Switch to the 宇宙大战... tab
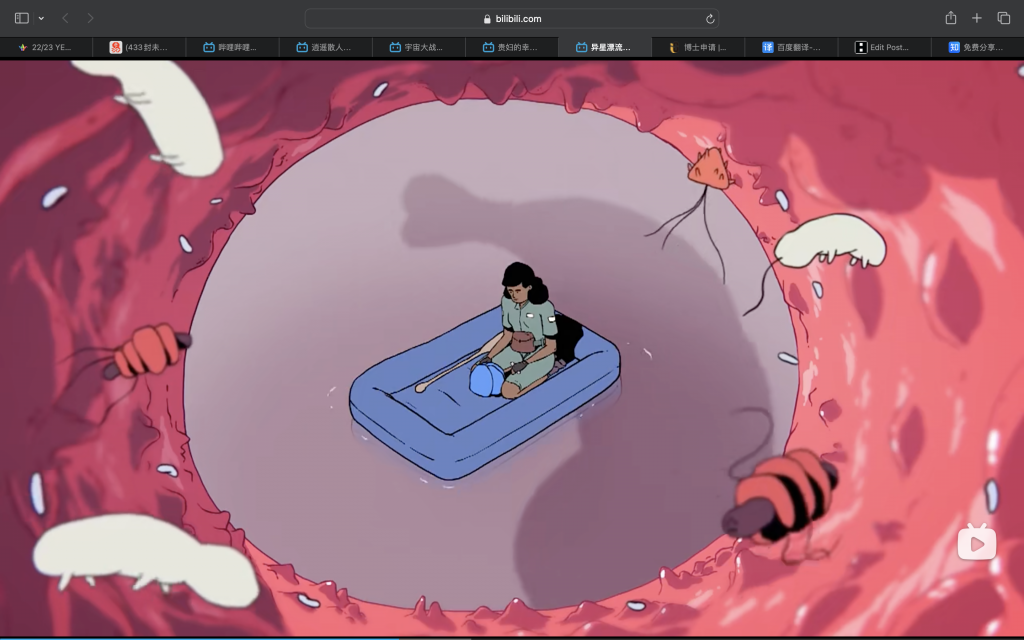Screen dimensions: 1024x640 419,47
